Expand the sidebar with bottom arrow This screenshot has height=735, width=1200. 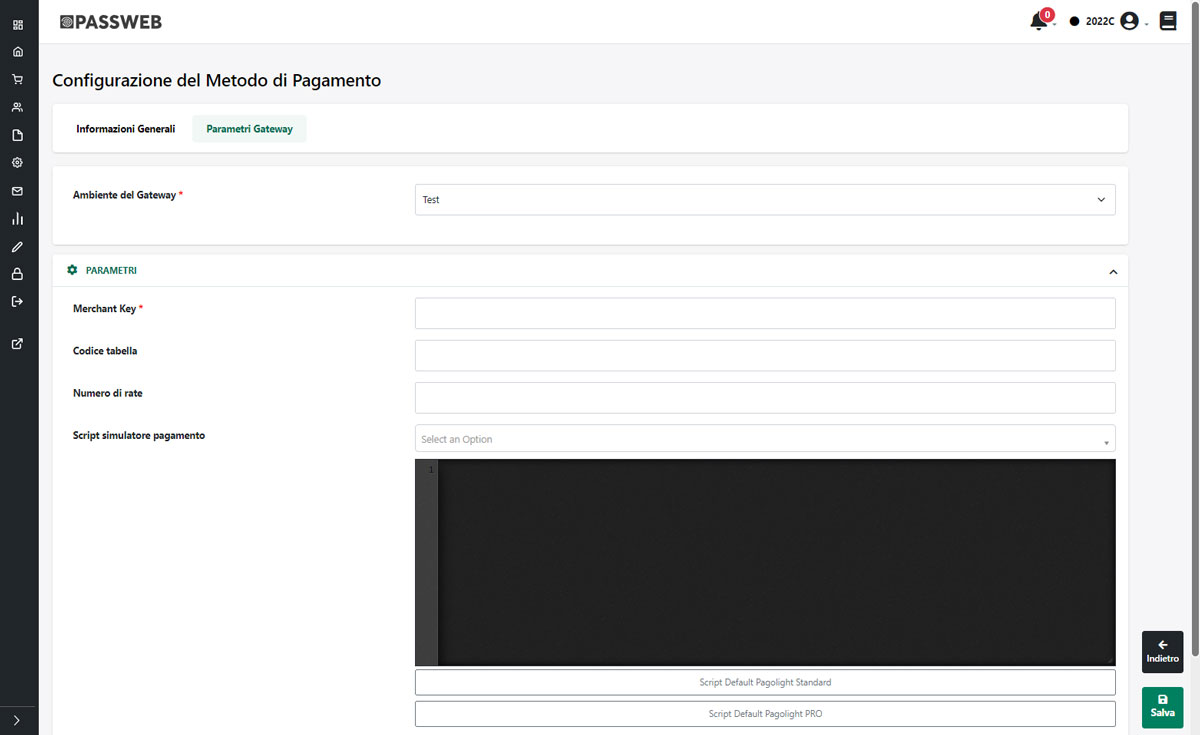click(x=17, y=719)
